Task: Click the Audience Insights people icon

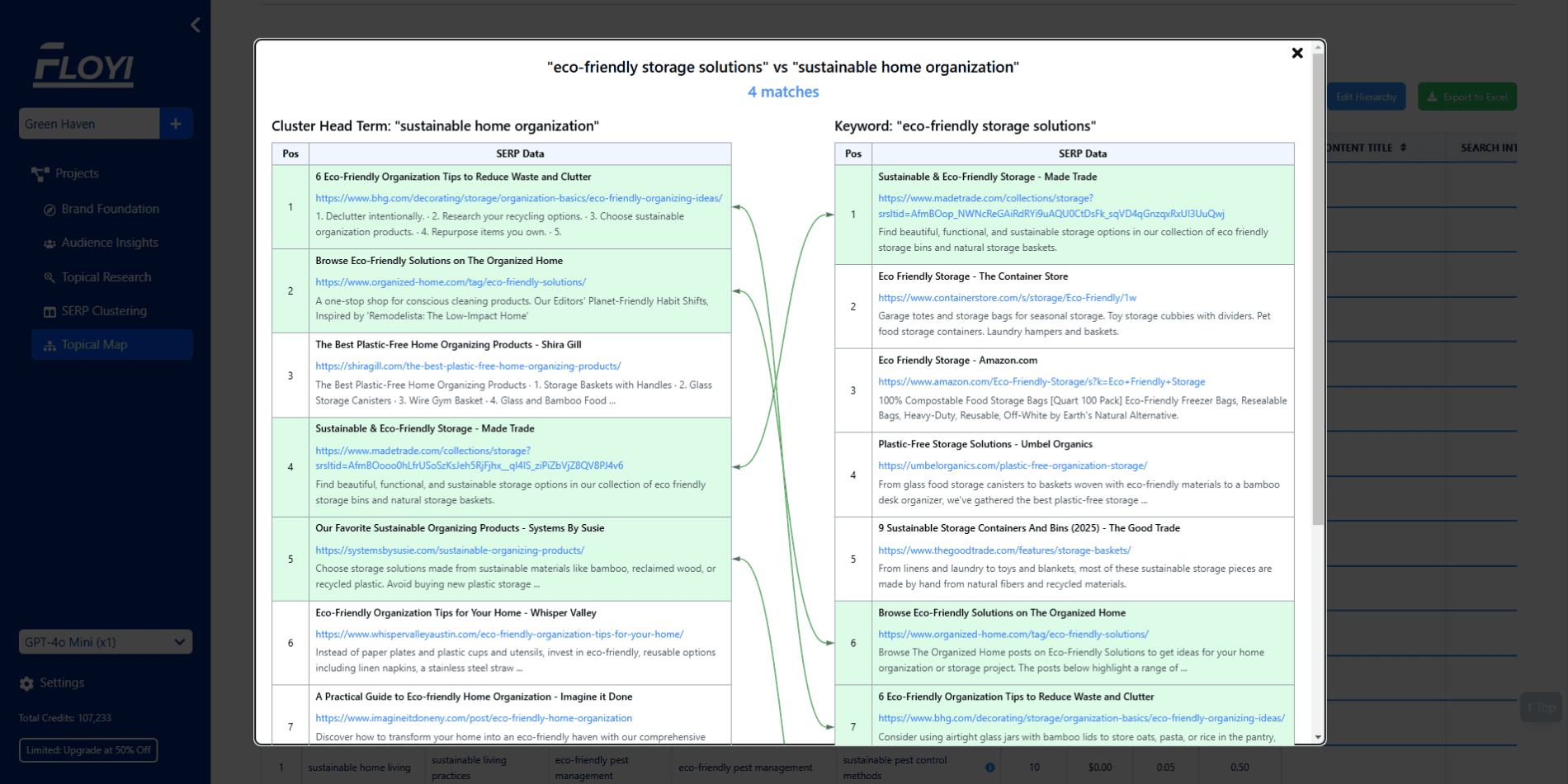Action: pyautogui.click(x=50, y=243)
